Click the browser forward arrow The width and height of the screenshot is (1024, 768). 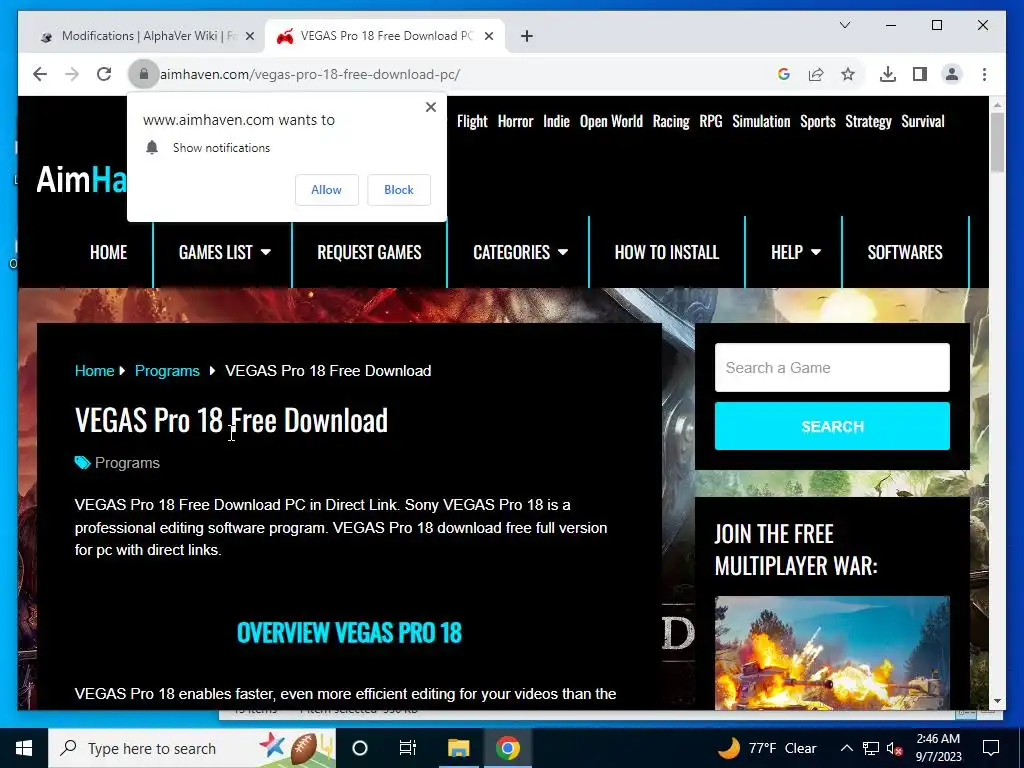72,74
